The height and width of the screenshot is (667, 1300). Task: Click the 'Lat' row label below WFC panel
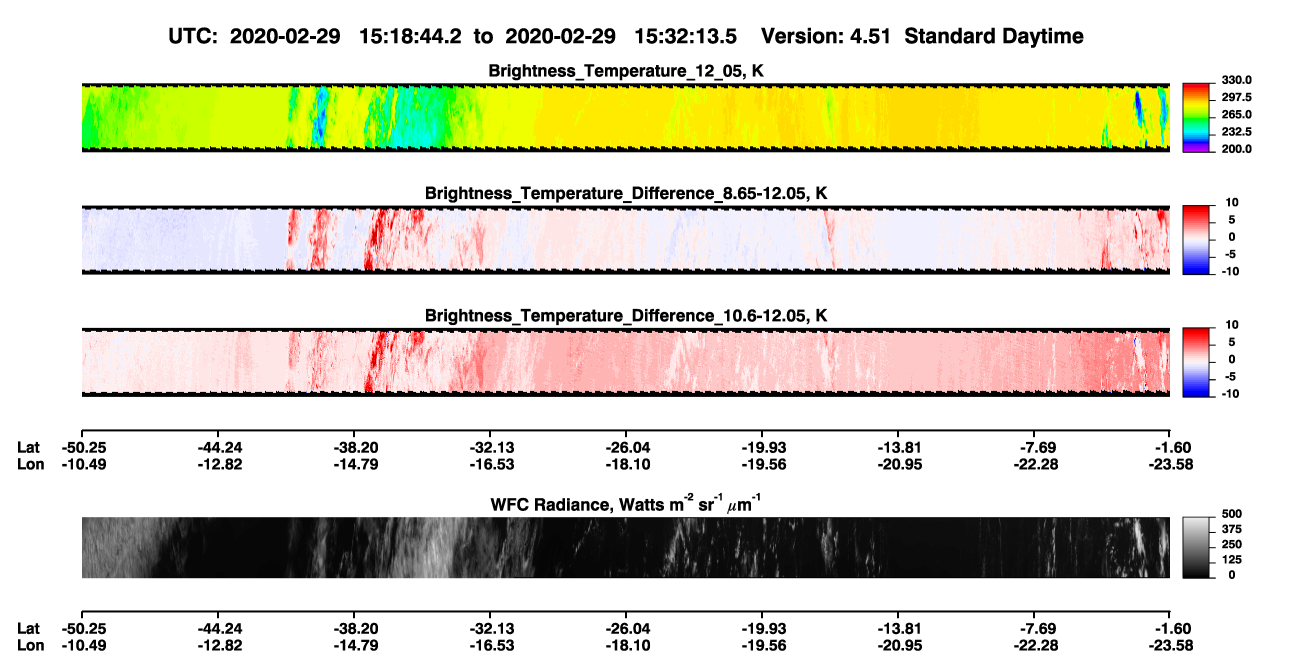click(x=29, y=629)
